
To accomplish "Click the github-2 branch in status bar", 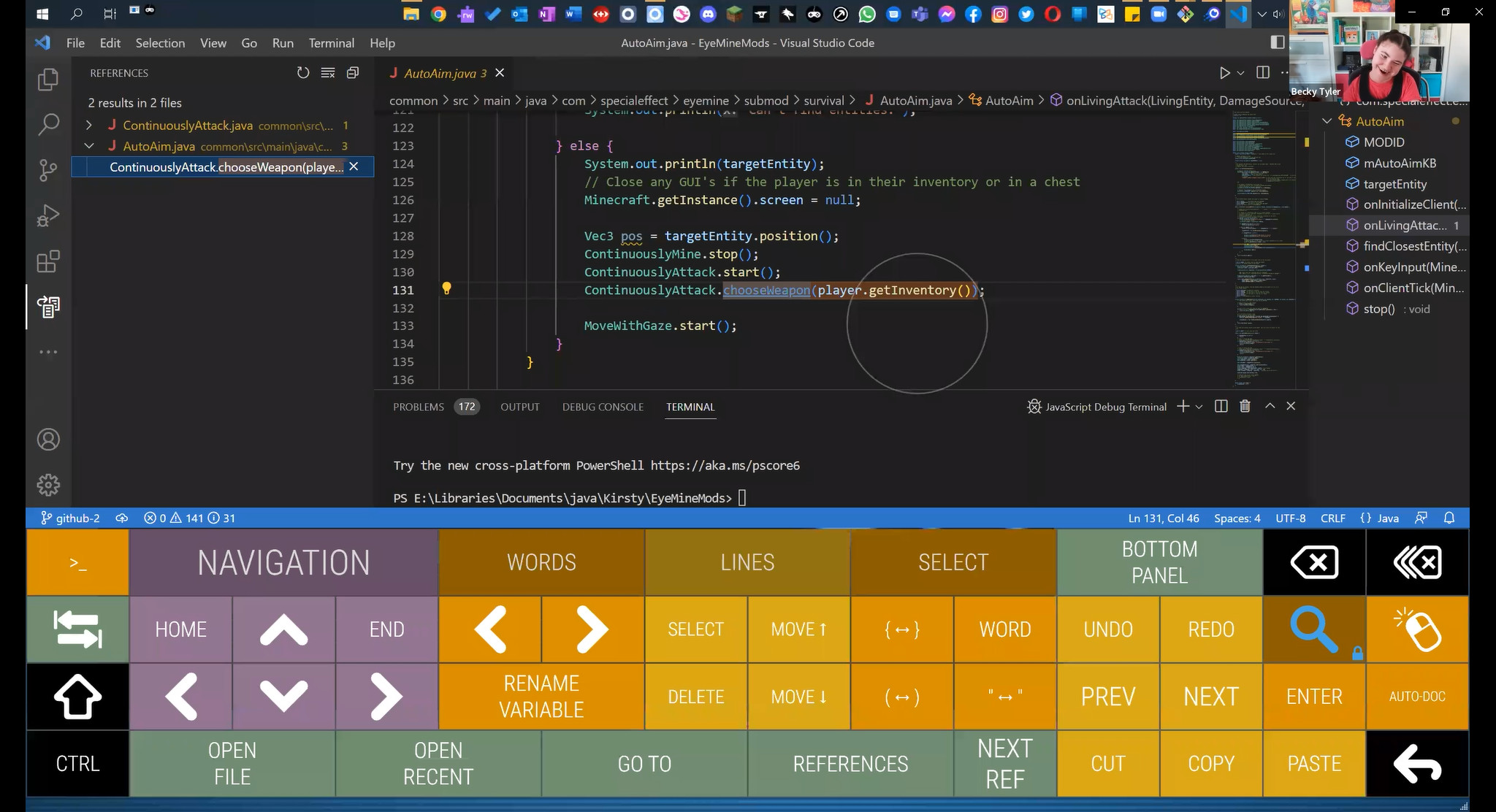I will [70, 518].
